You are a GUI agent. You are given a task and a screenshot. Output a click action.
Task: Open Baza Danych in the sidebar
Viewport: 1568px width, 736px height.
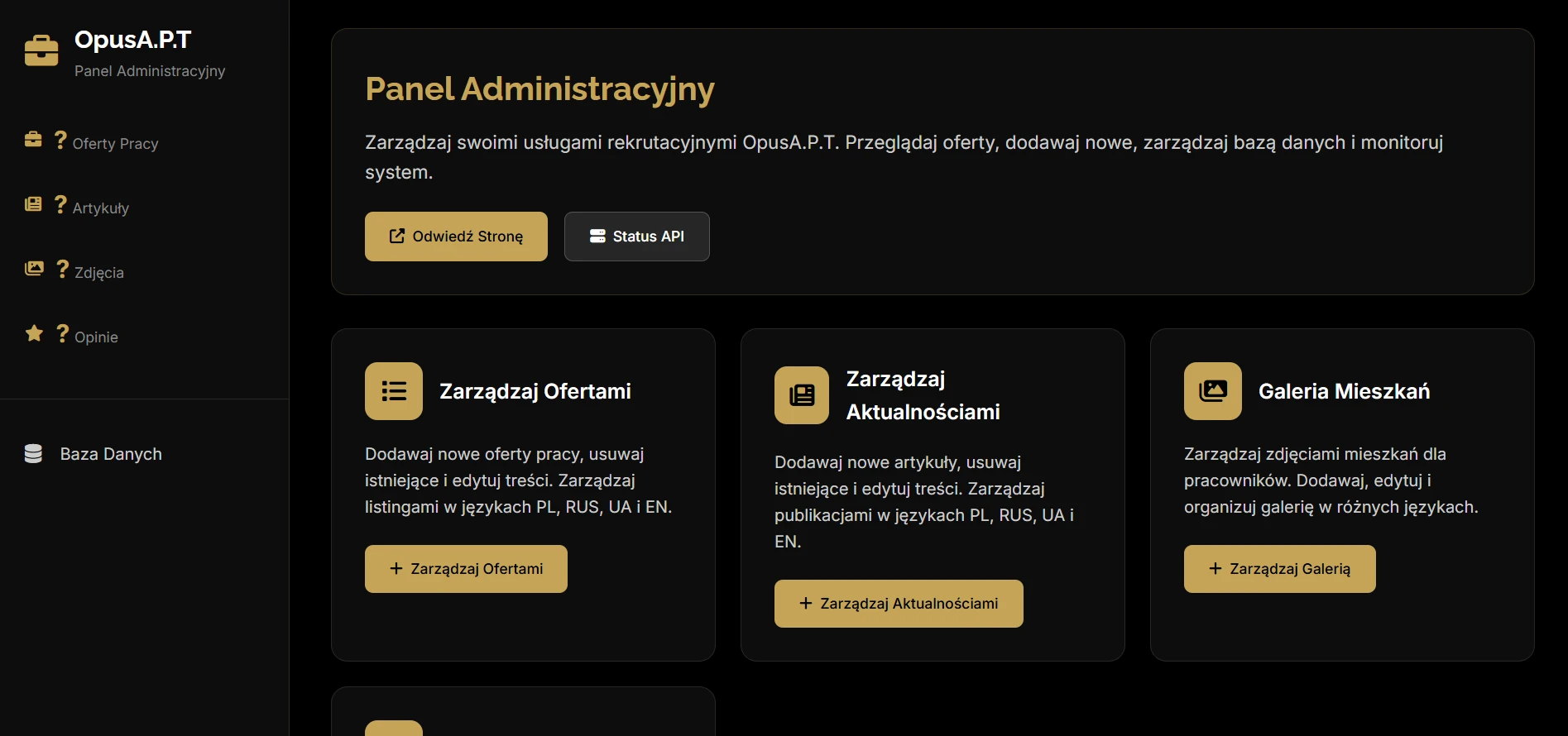(111, 453)
